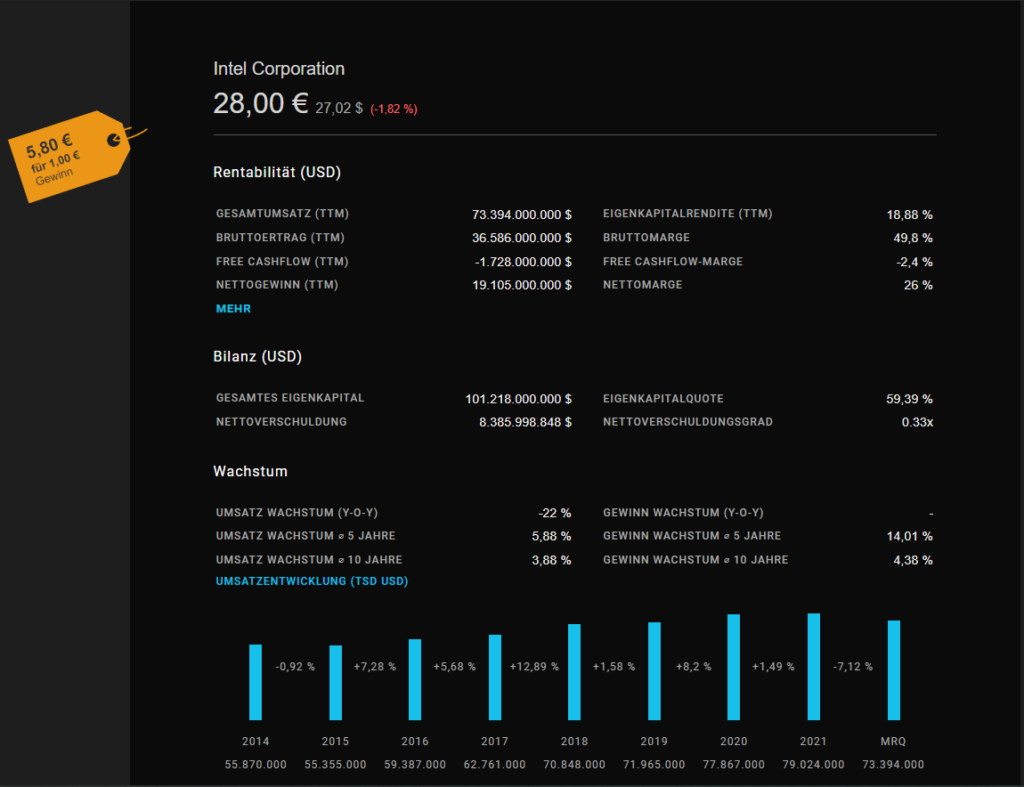This screenshot has width=1024, height=787.
Task: Select the value 36.586.000.000 $
Action: (522, 238)
